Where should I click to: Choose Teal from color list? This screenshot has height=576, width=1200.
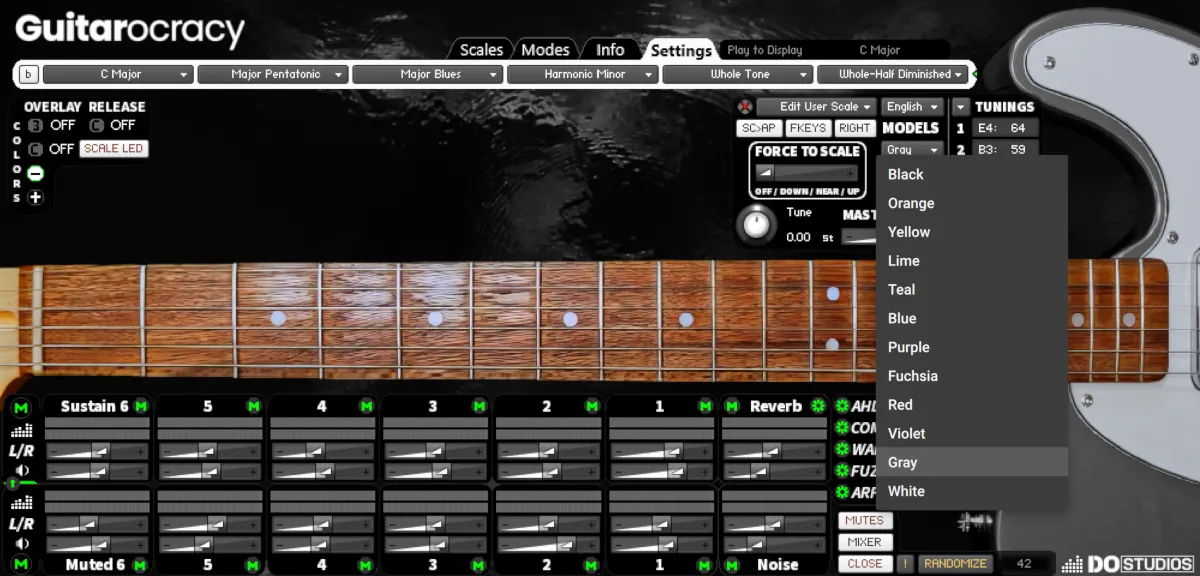pyautogui.click(x=972, y=289)
